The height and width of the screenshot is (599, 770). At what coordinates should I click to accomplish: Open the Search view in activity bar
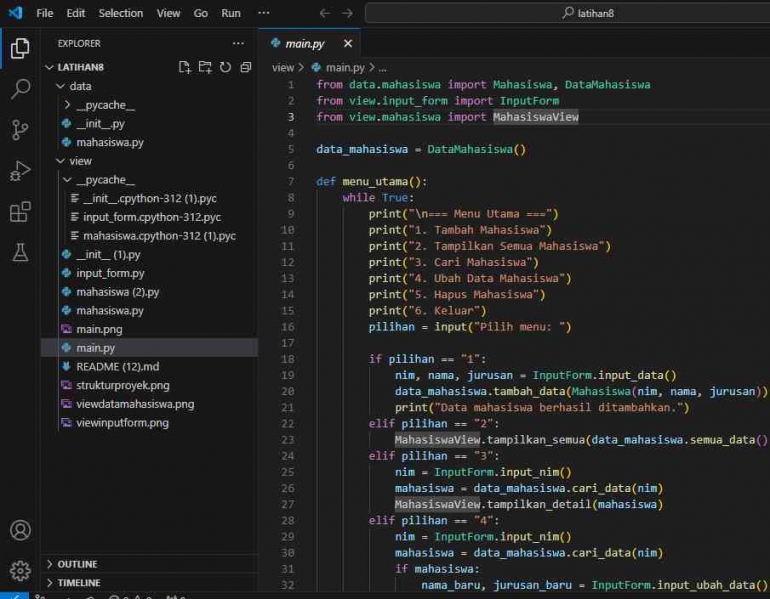(x=20, y=89)
